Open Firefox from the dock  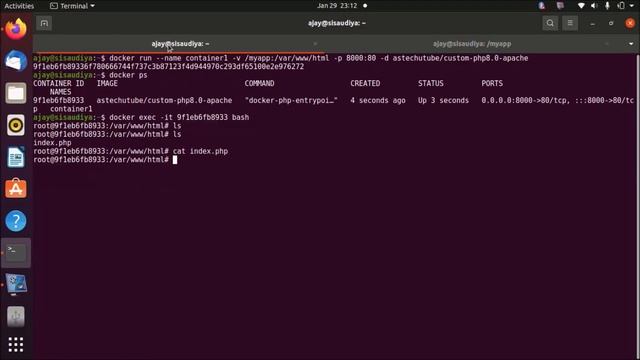(x=16, y=29)
